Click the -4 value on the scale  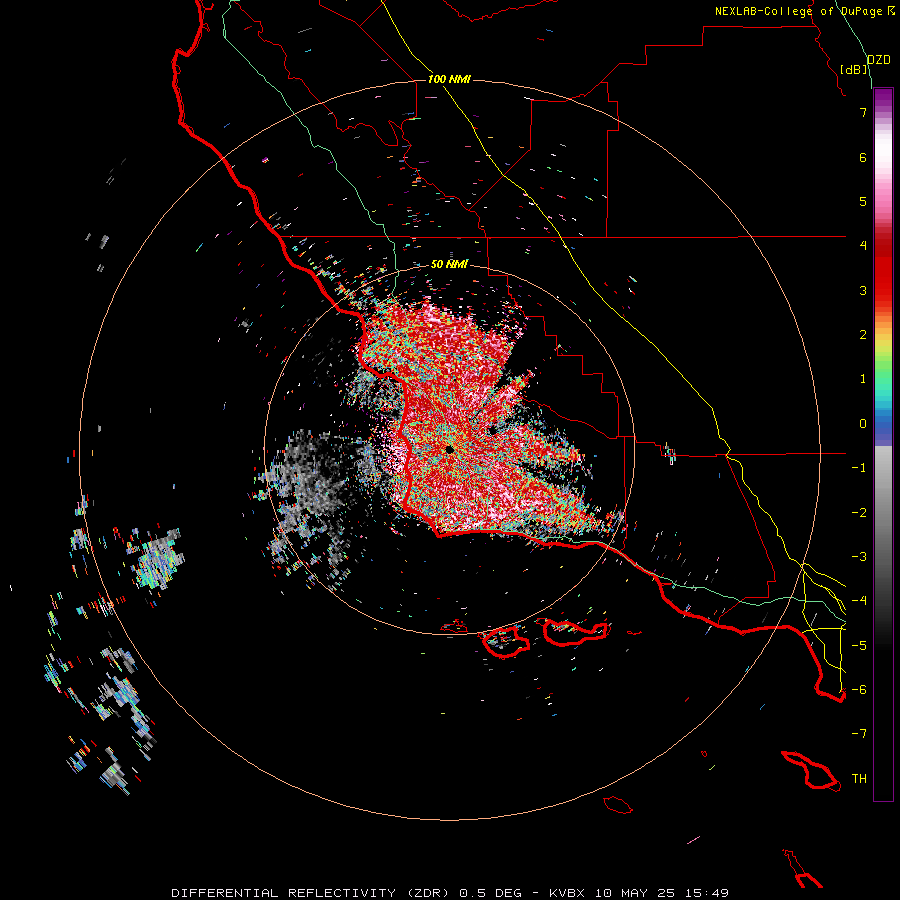point(859,601)
